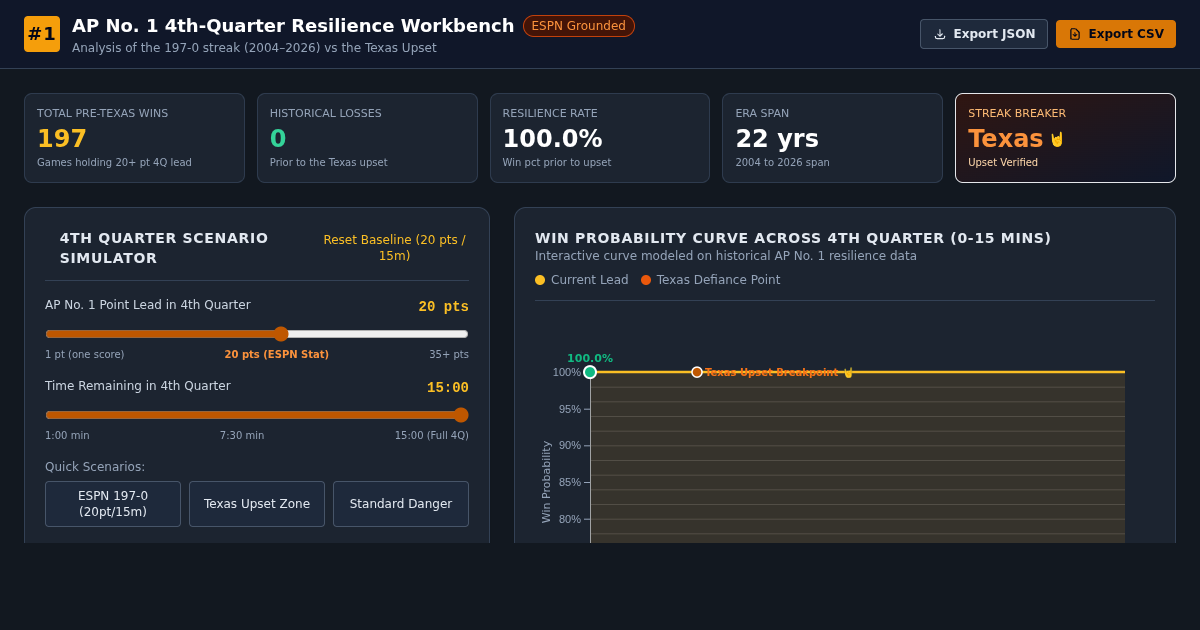Viewport: 1200px width, 630px height.
Task: Select the Historical Losses card
Action: pyautogui.click(x=367, y=138)
